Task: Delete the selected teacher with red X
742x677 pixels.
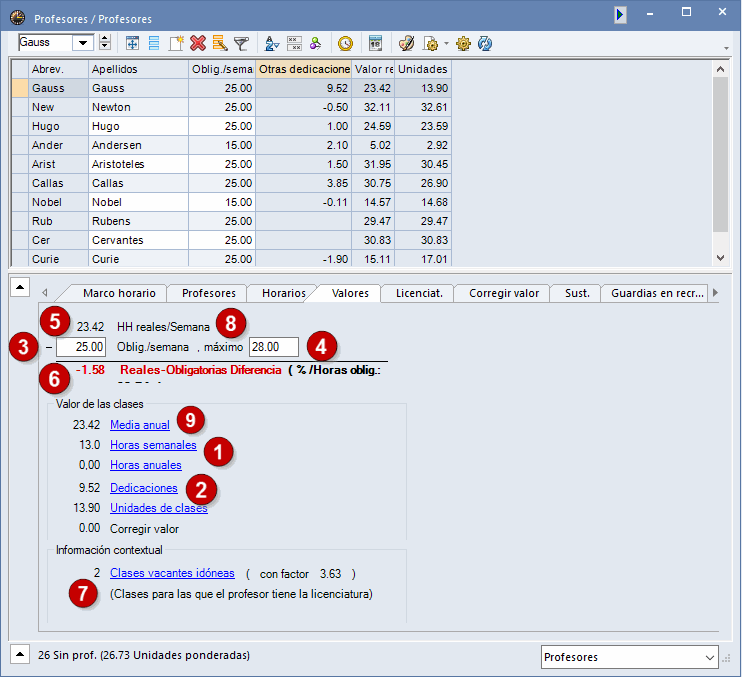Action: click(x=198, y=44)
